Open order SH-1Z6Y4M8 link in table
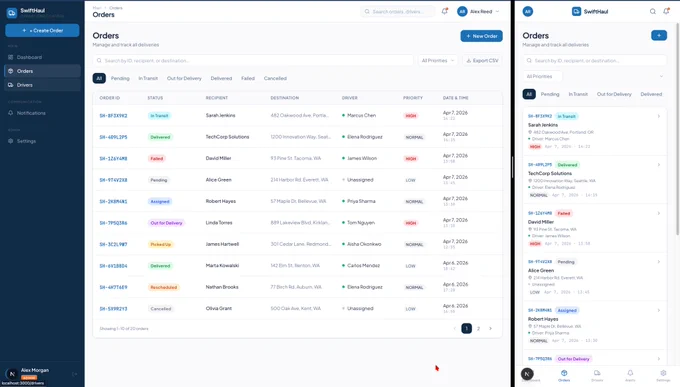 coord(113,159)
